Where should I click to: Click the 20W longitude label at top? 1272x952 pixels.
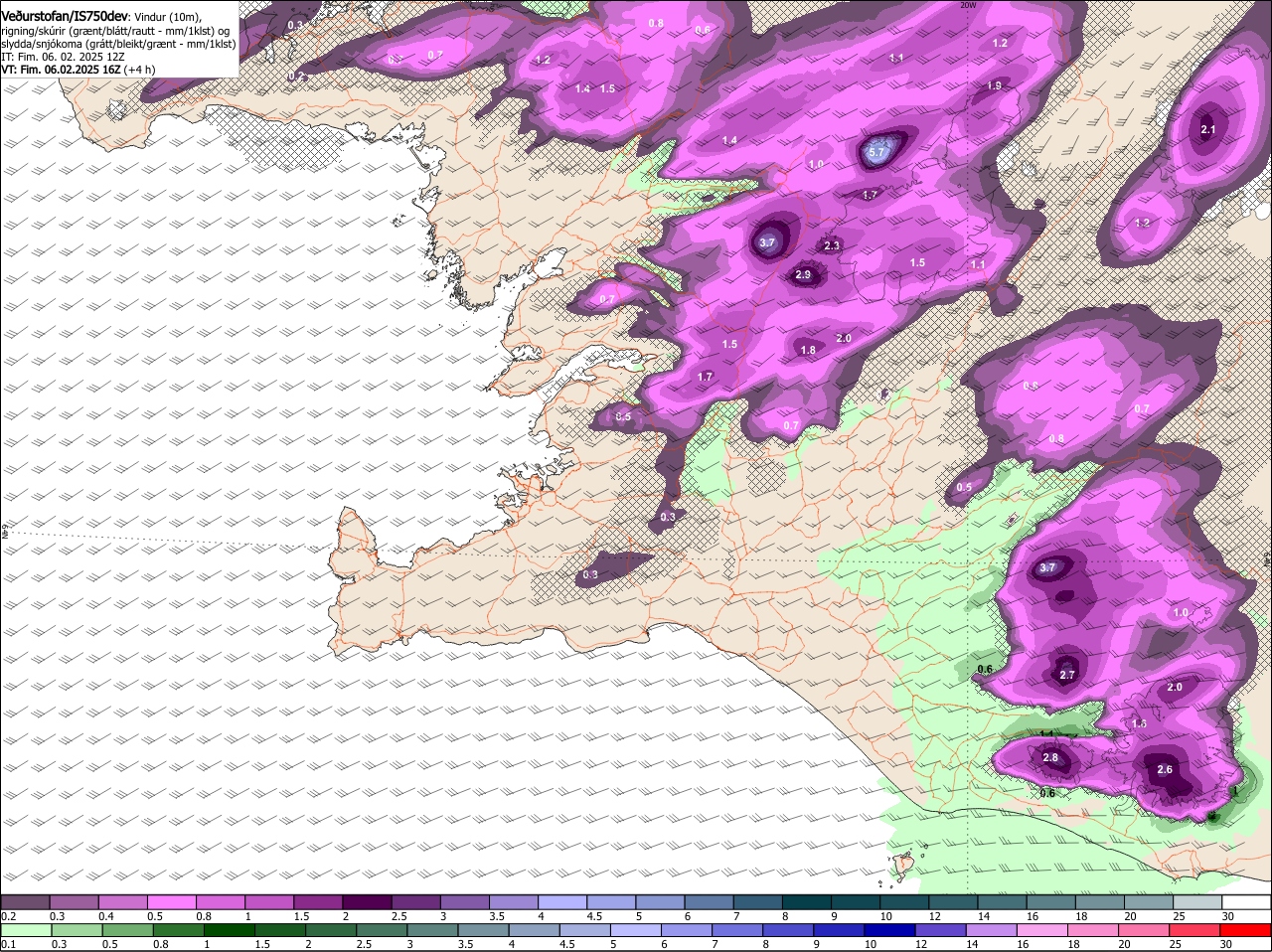click(x=969, y=5)
